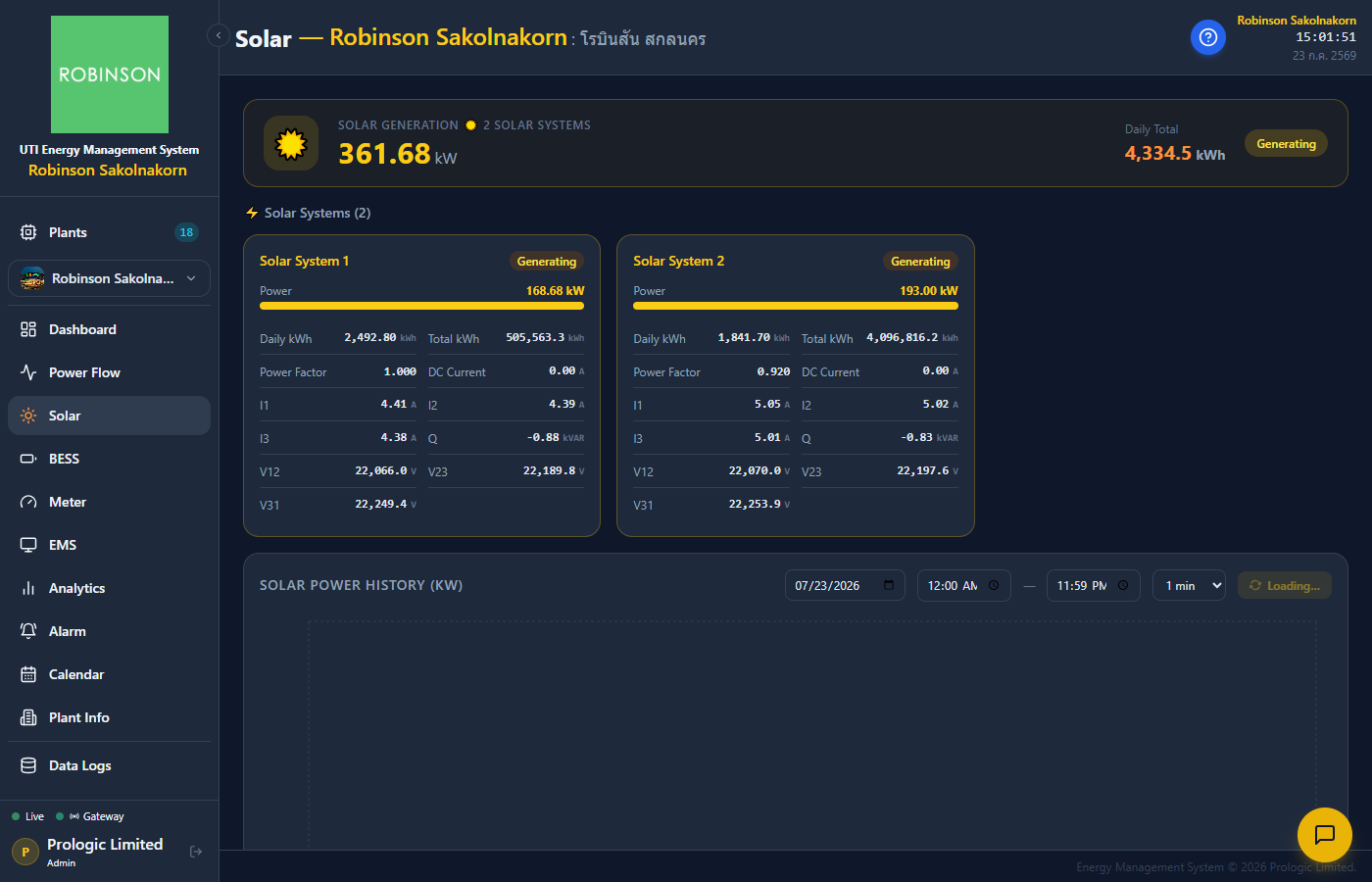Click the Solar sun icon in sidebar
The height and width of the screenshot is (882, 1372).
pos(28,416)
